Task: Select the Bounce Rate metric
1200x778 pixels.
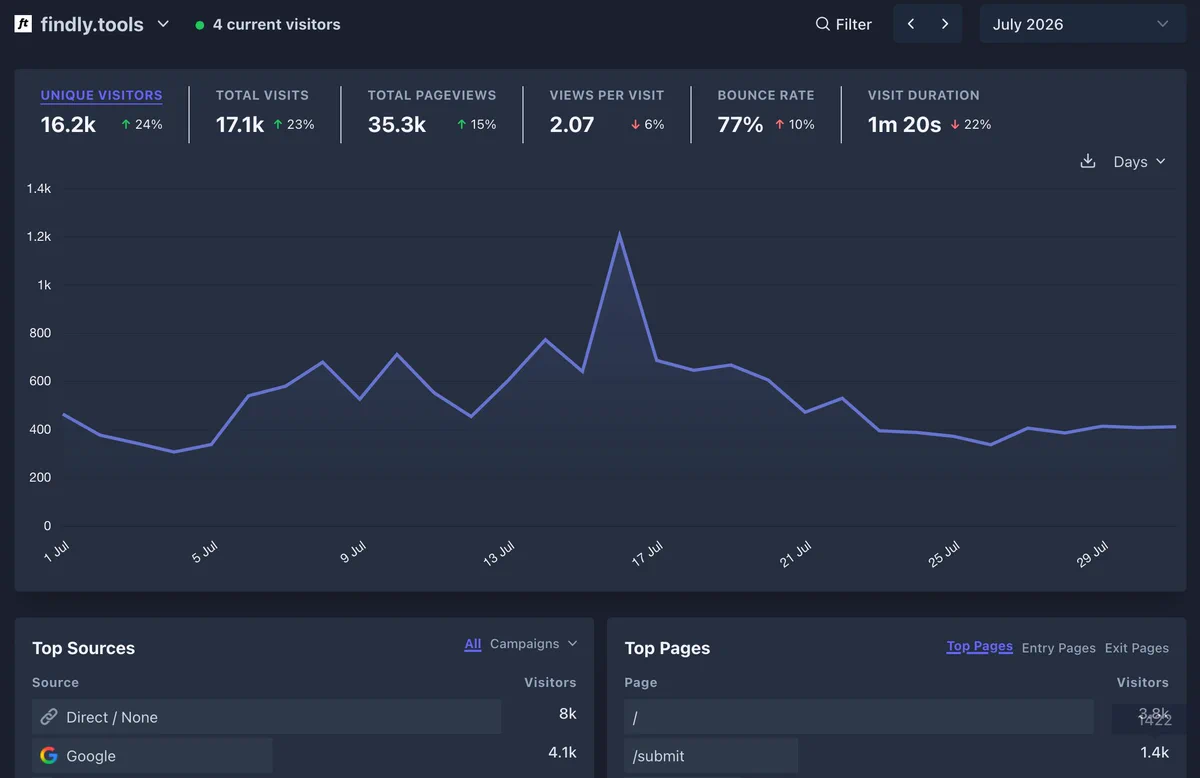Action: tap(766, 95)
